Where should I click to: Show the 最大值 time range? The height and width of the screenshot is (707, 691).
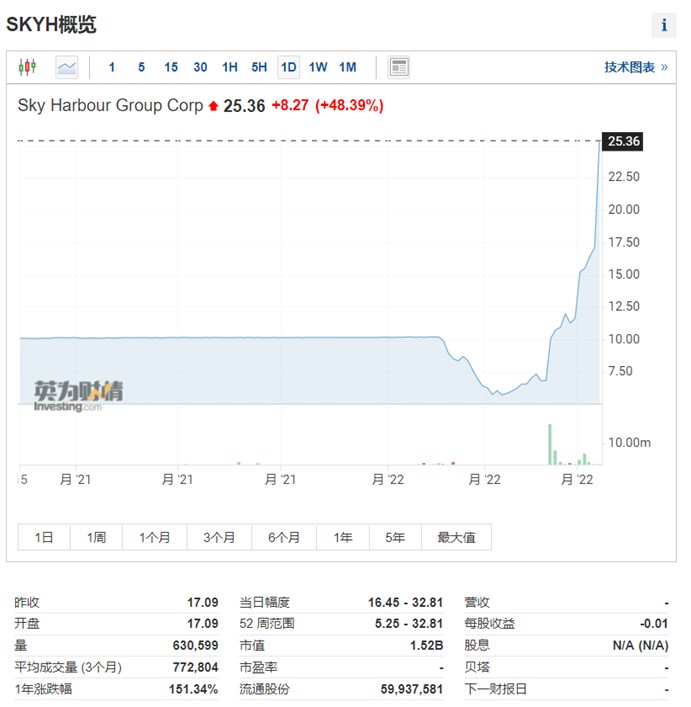click(456, 537)
